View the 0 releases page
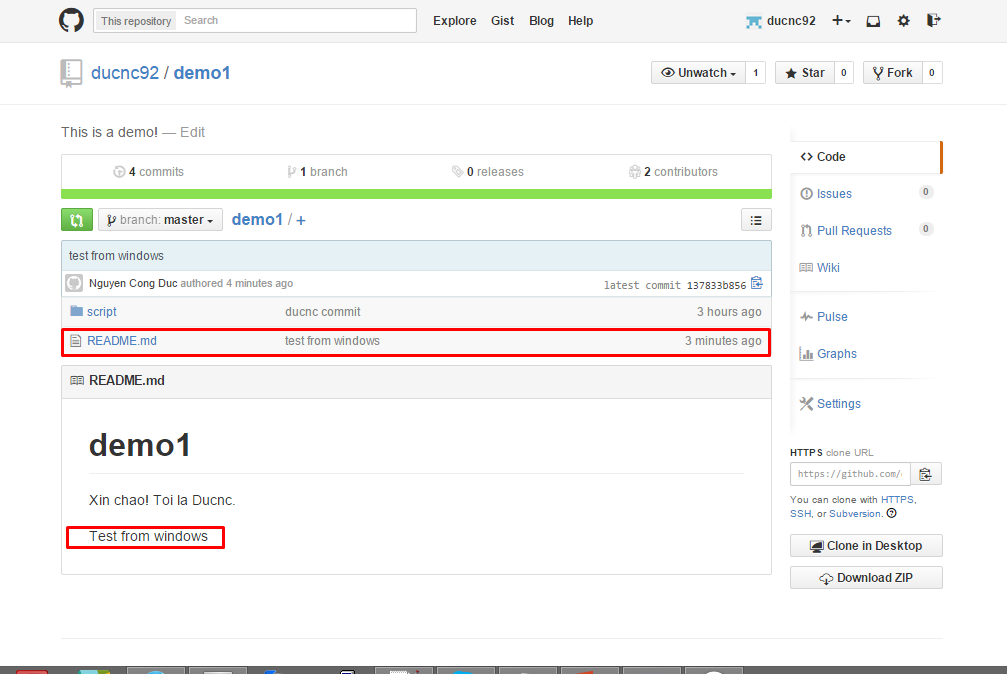 pos(487,172)
